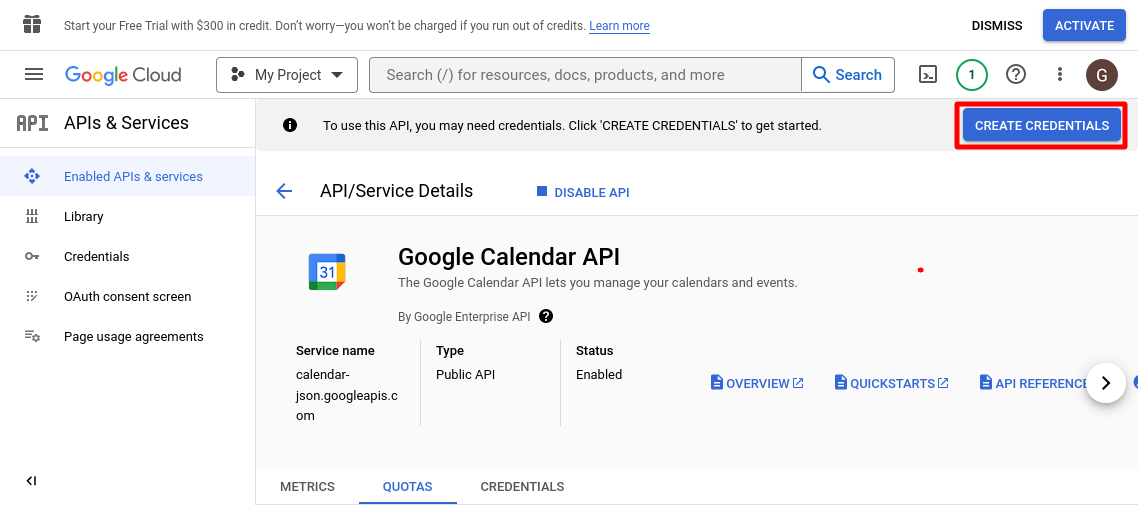Screen dimensions: 1138x505
Task: Click the help icon beside Google Enterprise API
Action: [546, 316]
